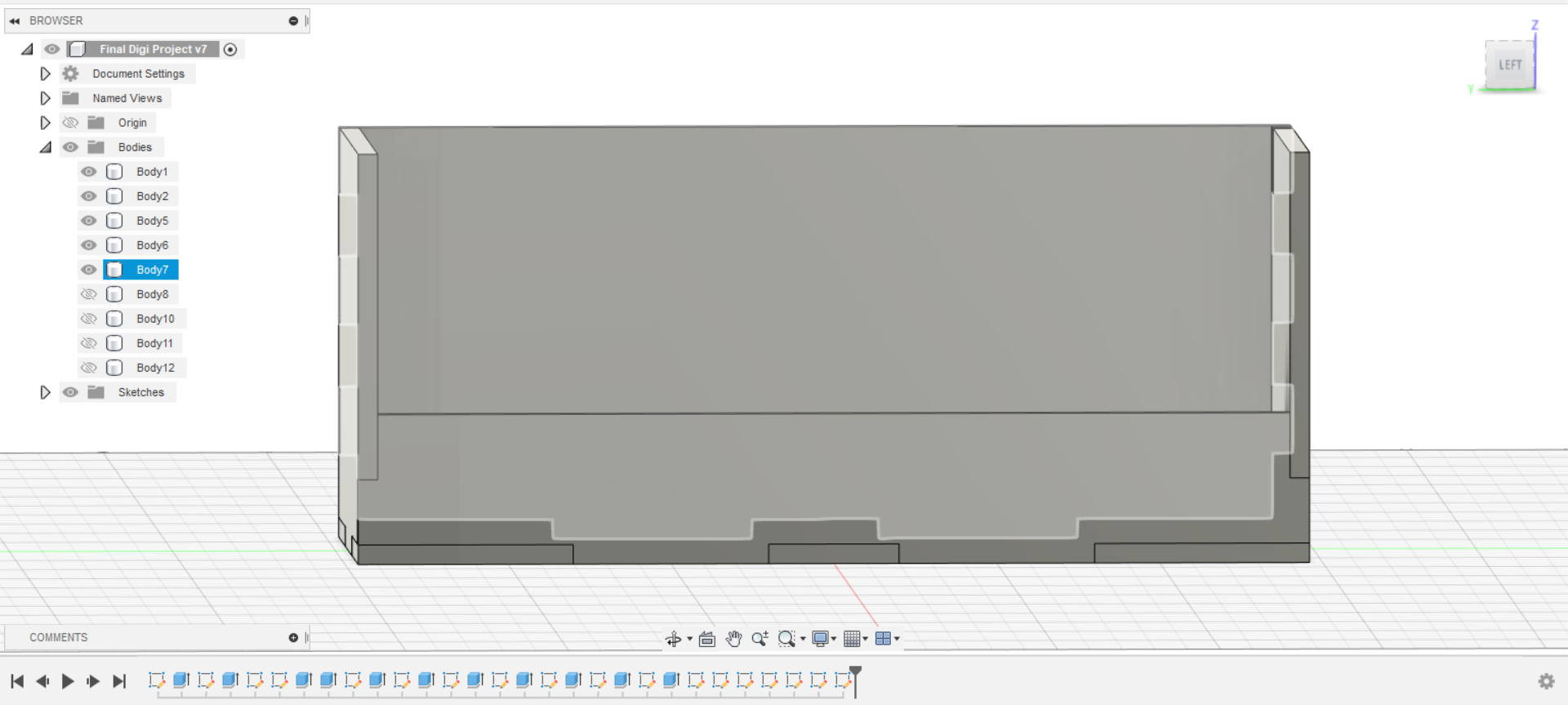The width and height of the screenshot is (1568, 705).
Task: Click the Final Digi Project v7 label
Action: click(153, 49)
